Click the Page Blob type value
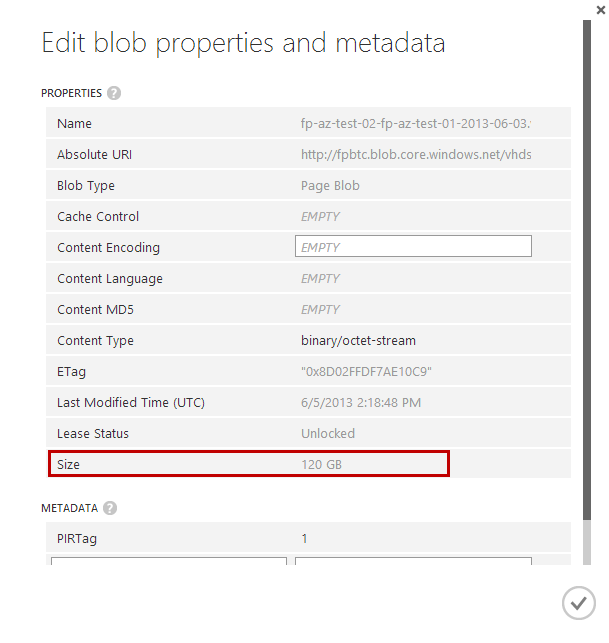This screenshot has height=643, width=609. pyautogui.click(x=330, y=186)
